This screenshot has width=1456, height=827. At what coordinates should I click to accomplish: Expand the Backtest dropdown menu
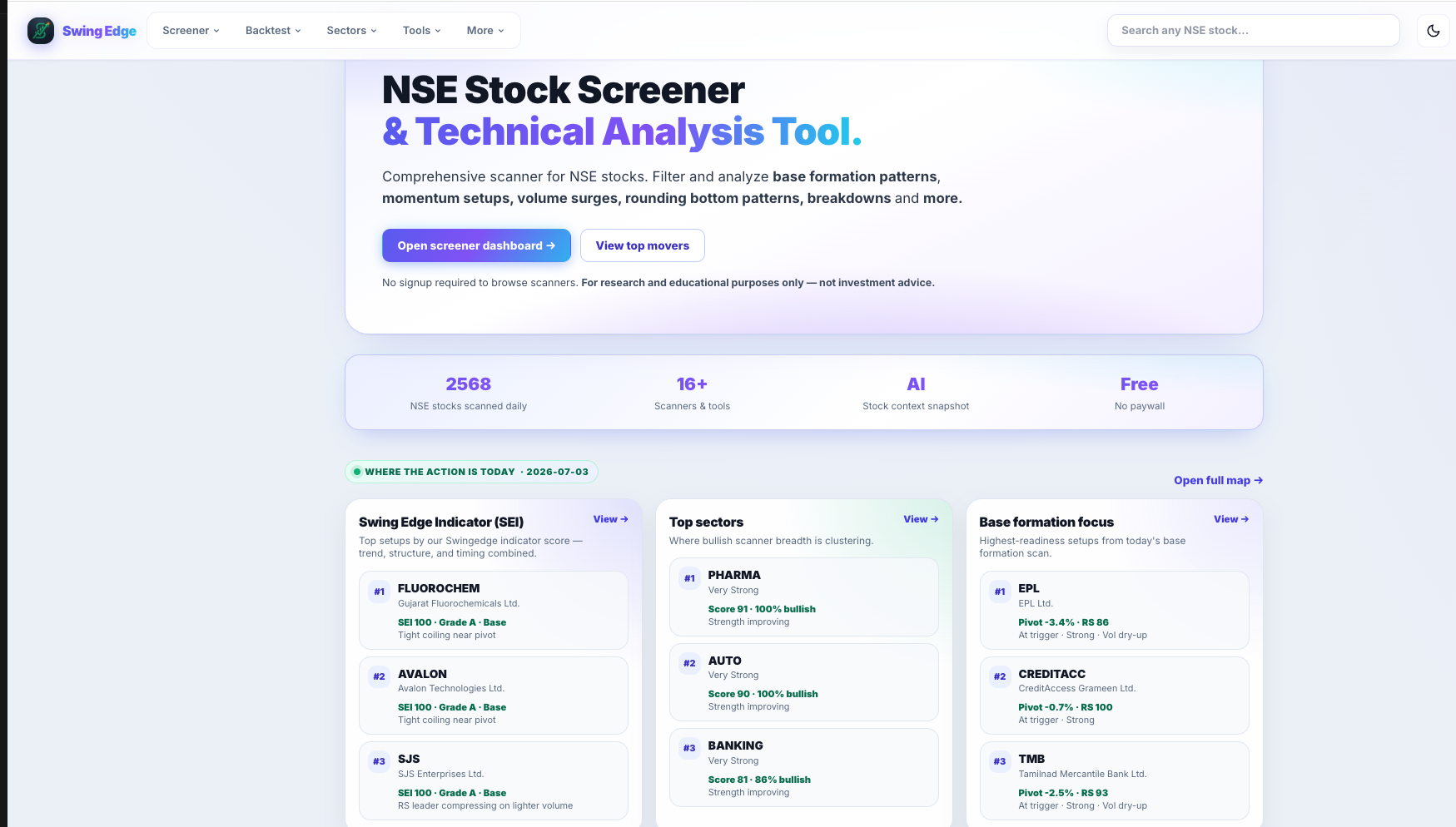(273, 31)
